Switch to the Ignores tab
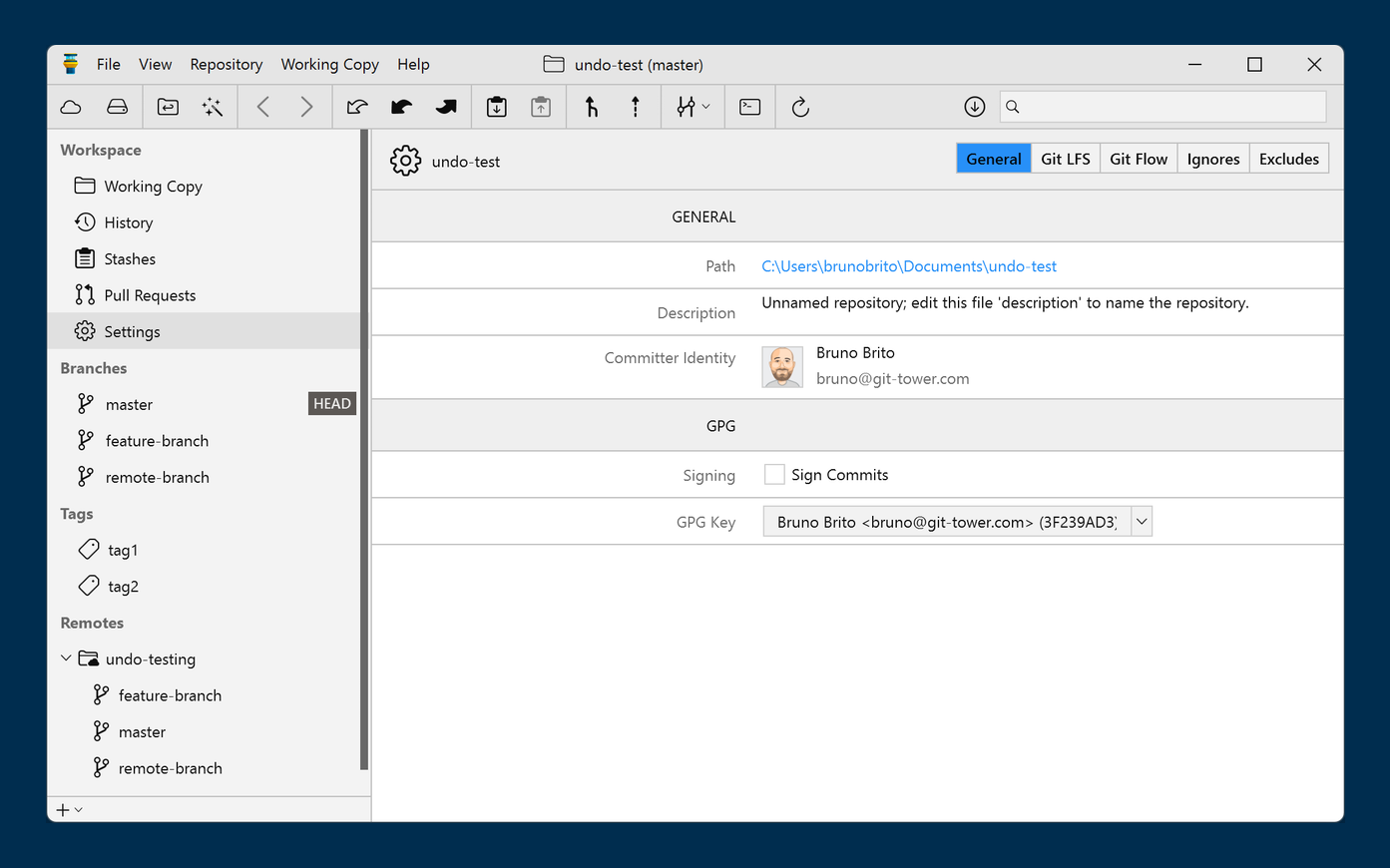1390x868 pixels. 1212,159
